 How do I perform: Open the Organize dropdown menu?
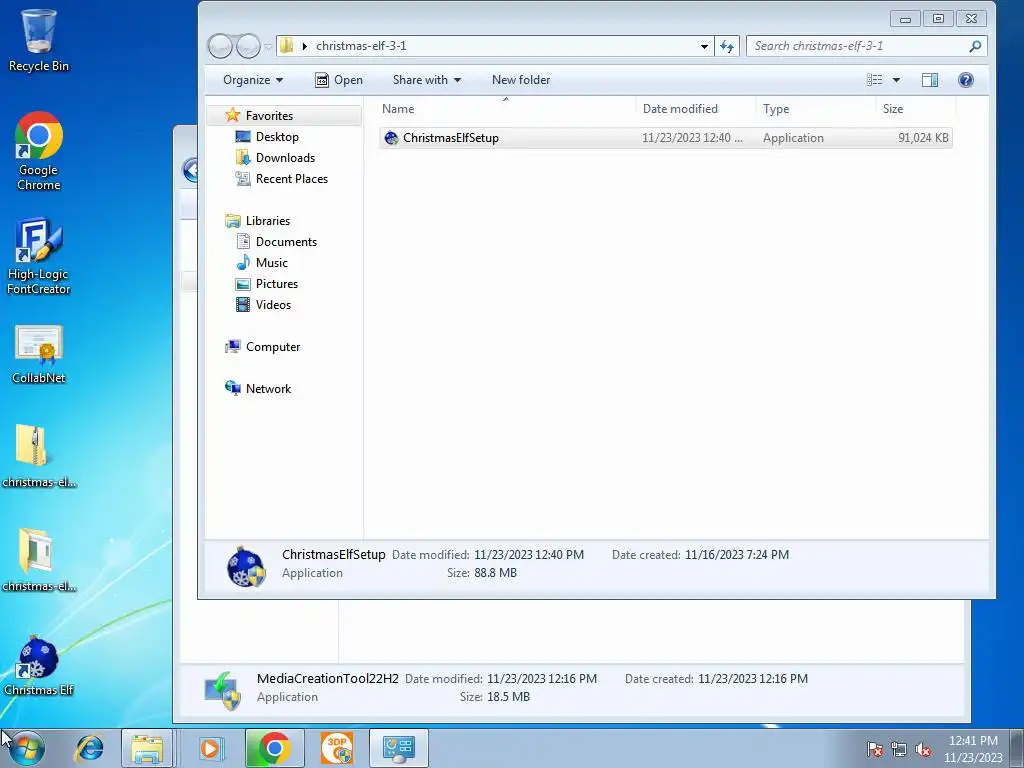[x=253, y=80]
